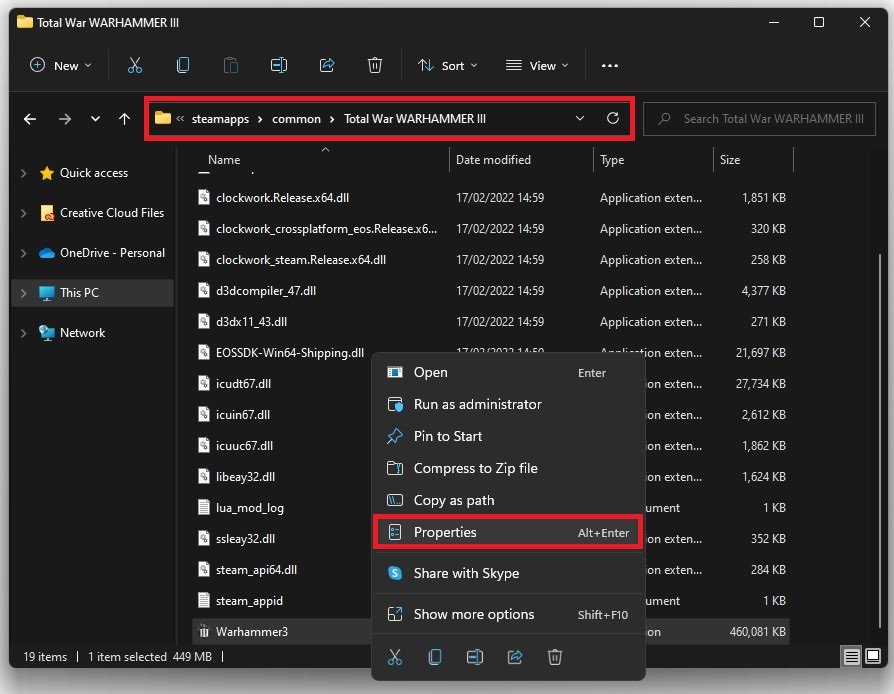Choose Pin to Start
The height and width of the screenshot is (694, 894).
508,436
